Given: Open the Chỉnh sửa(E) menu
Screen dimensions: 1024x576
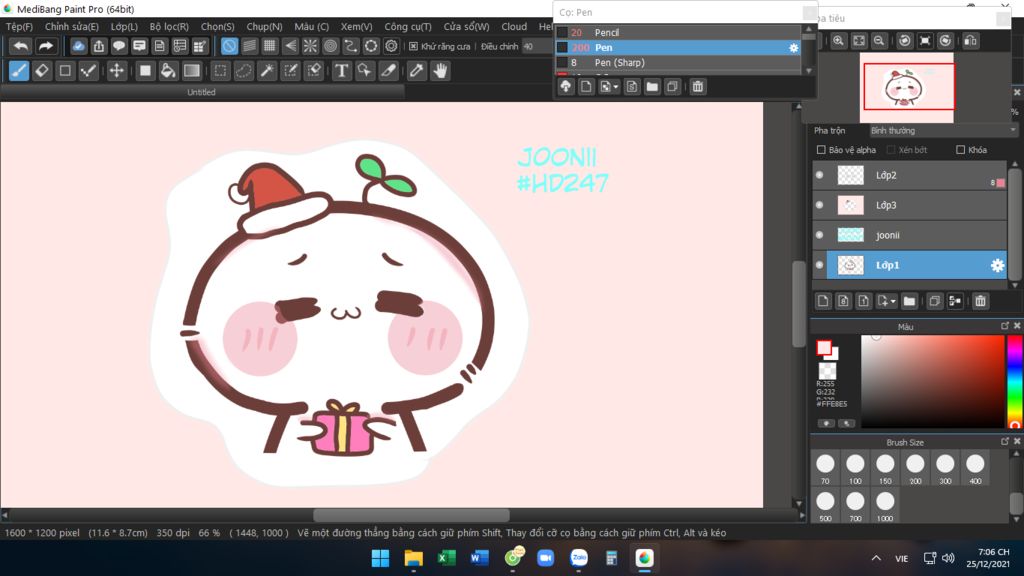Looking at the screenshot, I should tap(71, 27).
